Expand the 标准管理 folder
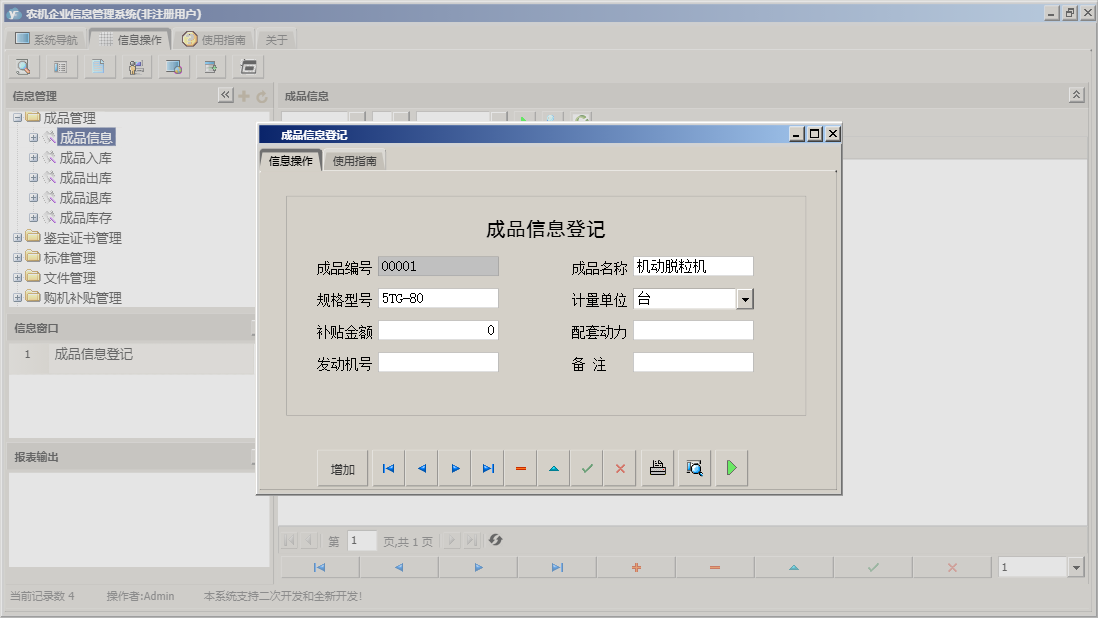The width and height of the screenshot is (1098, 618). (x=18, y=258)
